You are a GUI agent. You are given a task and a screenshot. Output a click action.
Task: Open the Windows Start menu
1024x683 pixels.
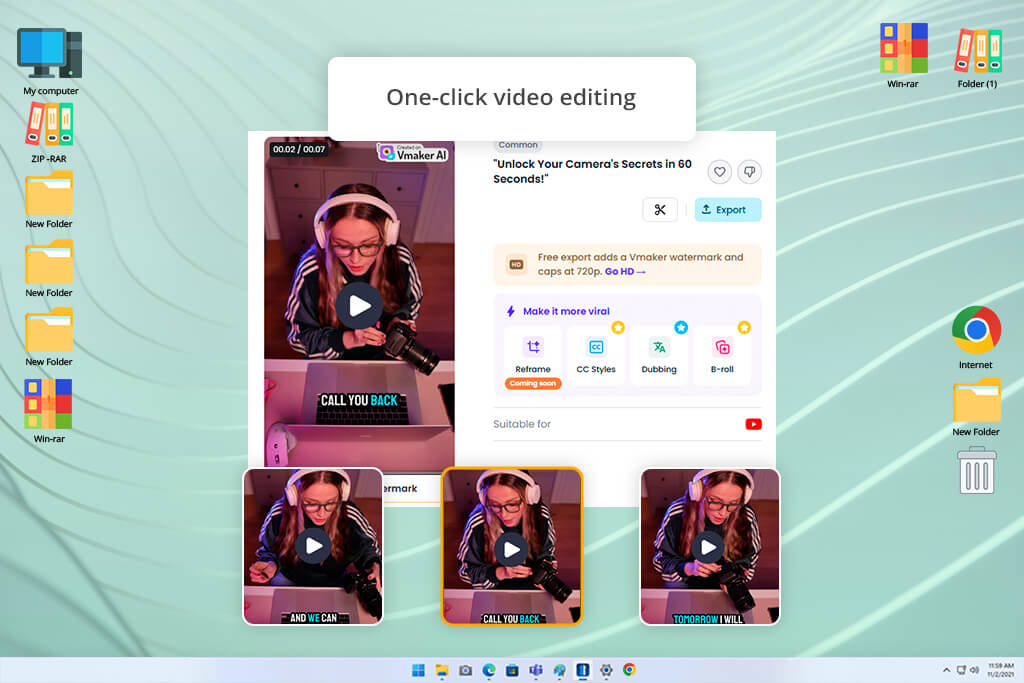(x=419, y=670)
